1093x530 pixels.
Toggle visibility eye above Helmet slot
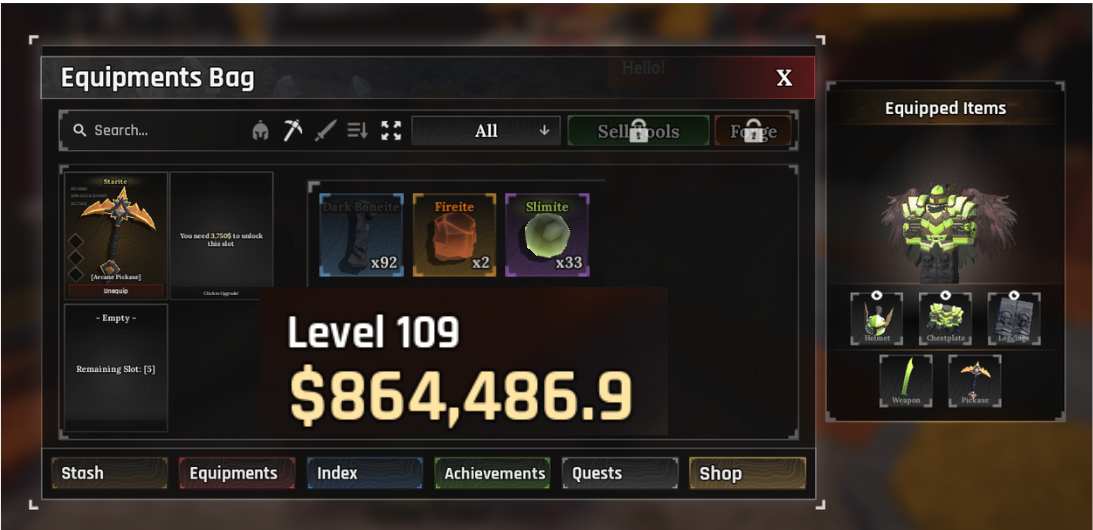tap(877, 295)
